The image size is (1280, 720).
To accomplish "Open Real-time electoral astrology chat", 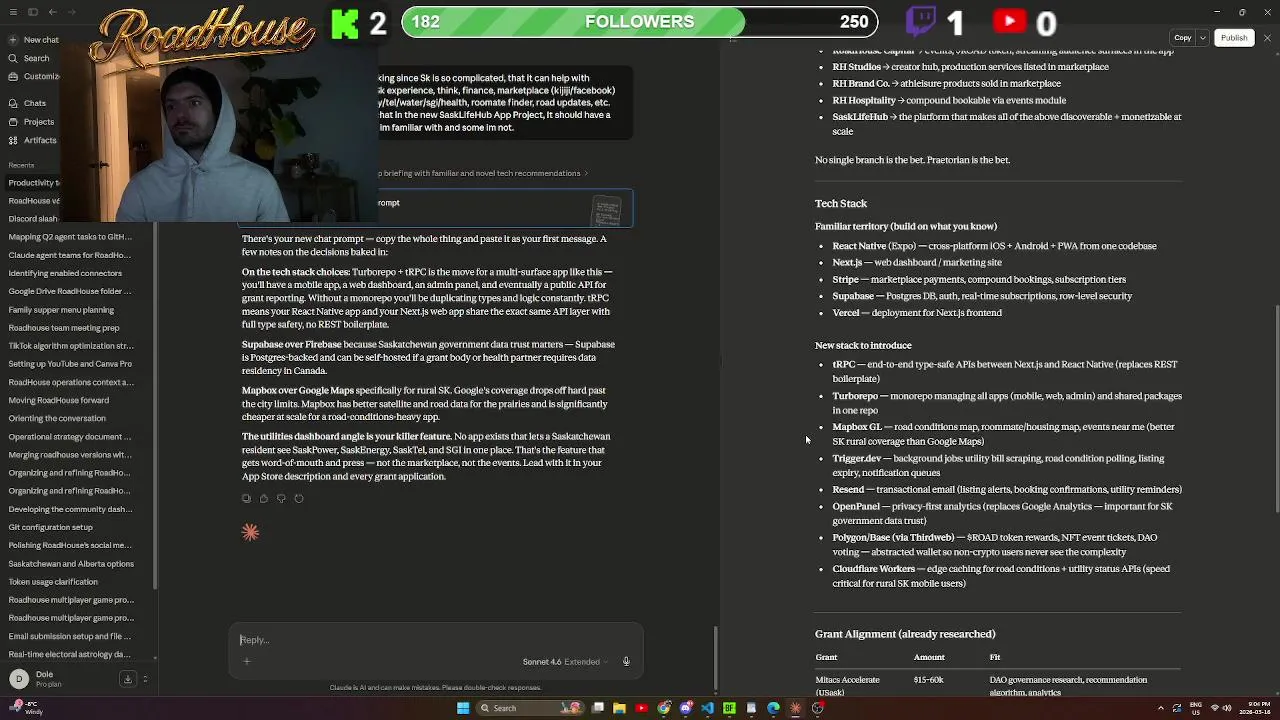I will click(x=72, y=654).
